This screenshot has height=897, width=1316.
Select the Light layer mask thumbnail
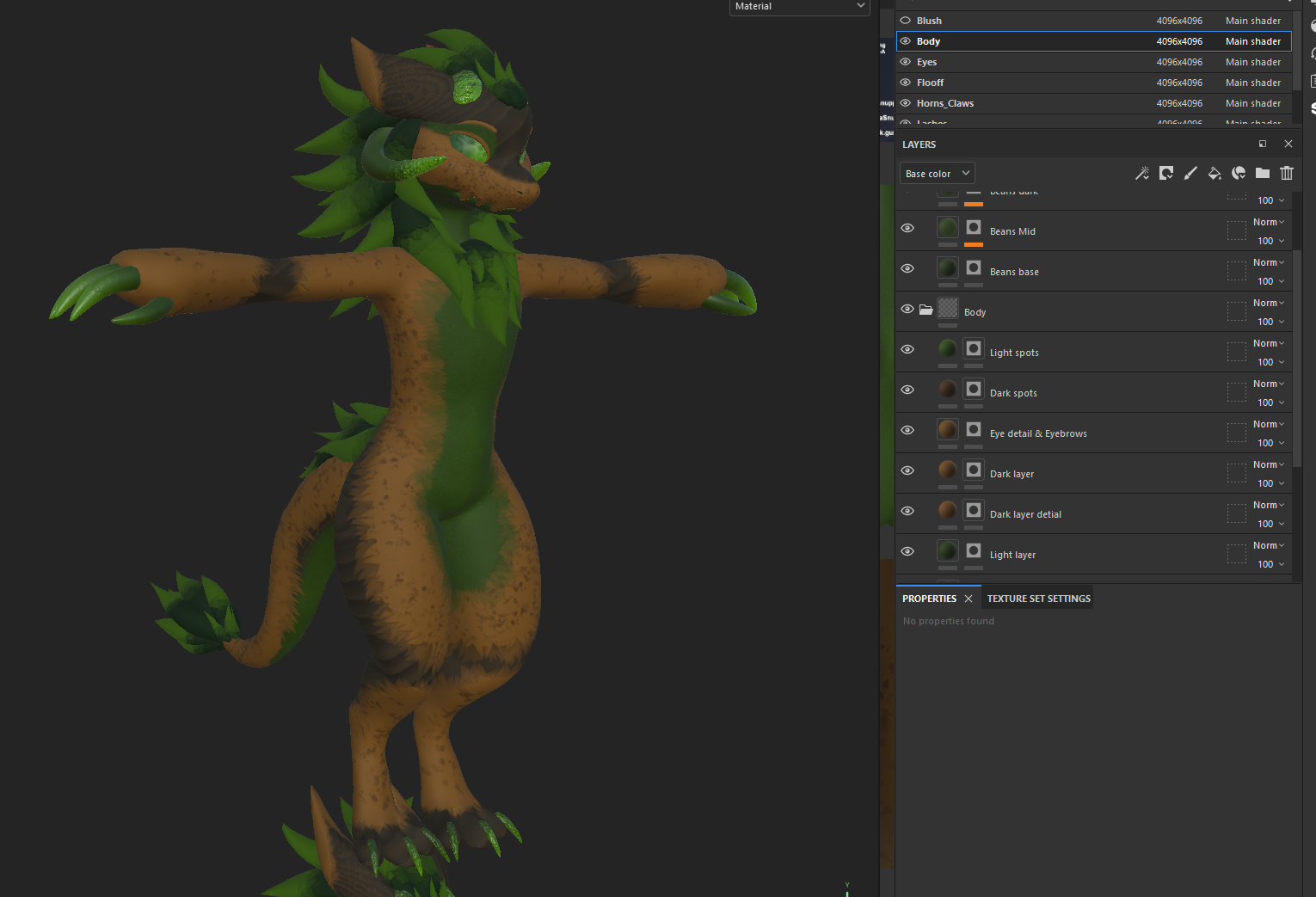click(974, 550)
